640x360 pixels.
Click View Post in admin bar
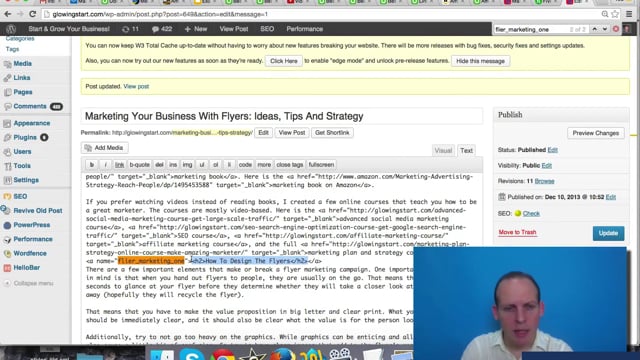click(x=234, y=29)
